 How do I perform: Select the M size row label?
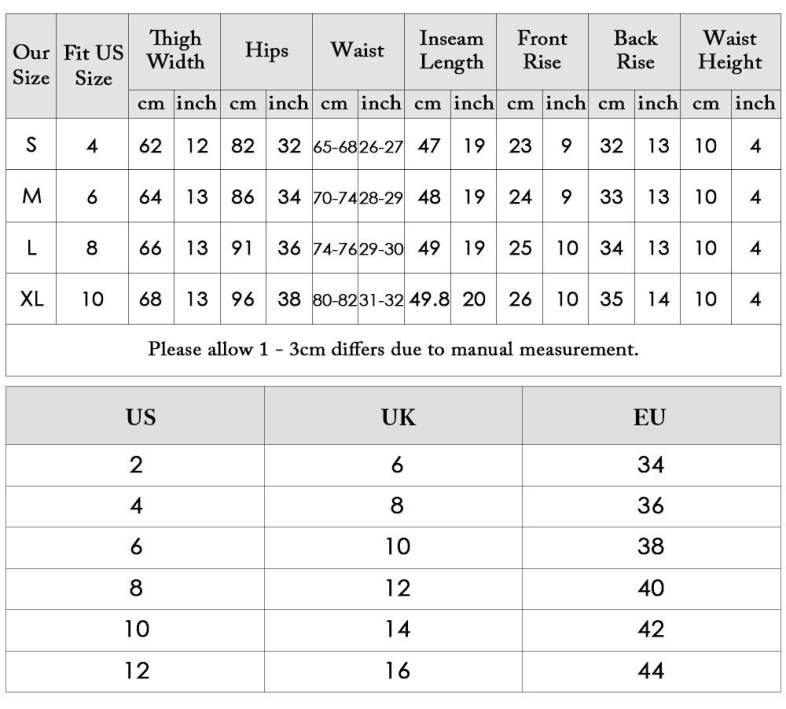click(32, 197)
